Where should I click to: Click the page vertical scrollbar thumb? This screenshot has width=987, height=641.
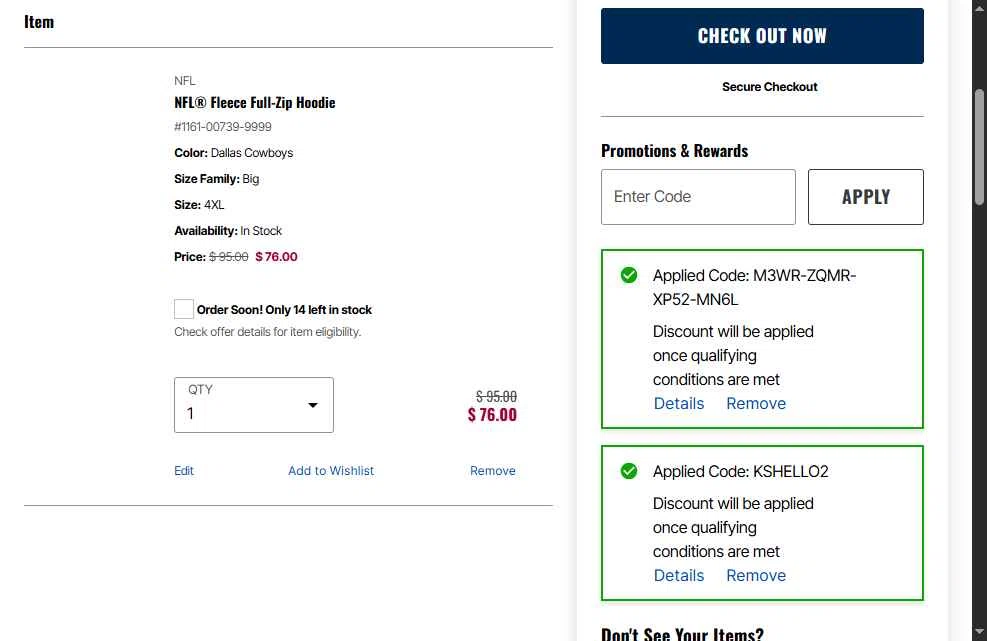point(980,145)
